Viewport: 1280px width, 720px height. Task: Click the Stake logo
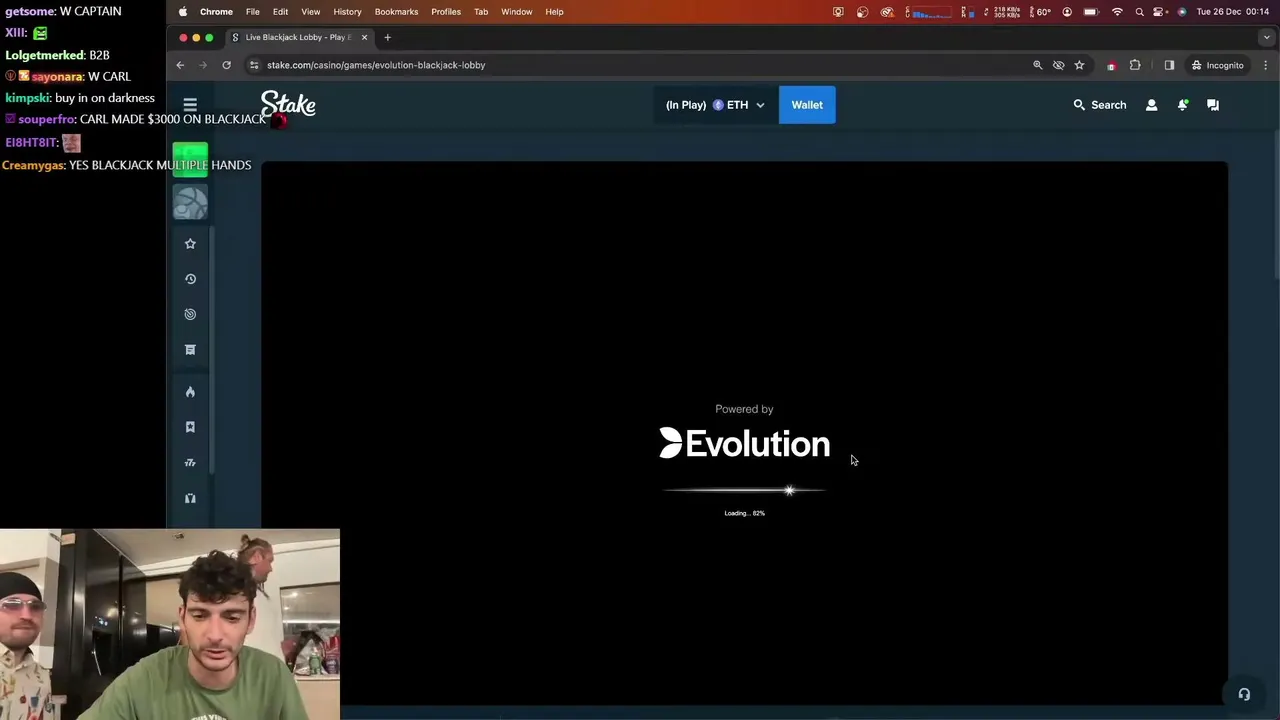288,105
